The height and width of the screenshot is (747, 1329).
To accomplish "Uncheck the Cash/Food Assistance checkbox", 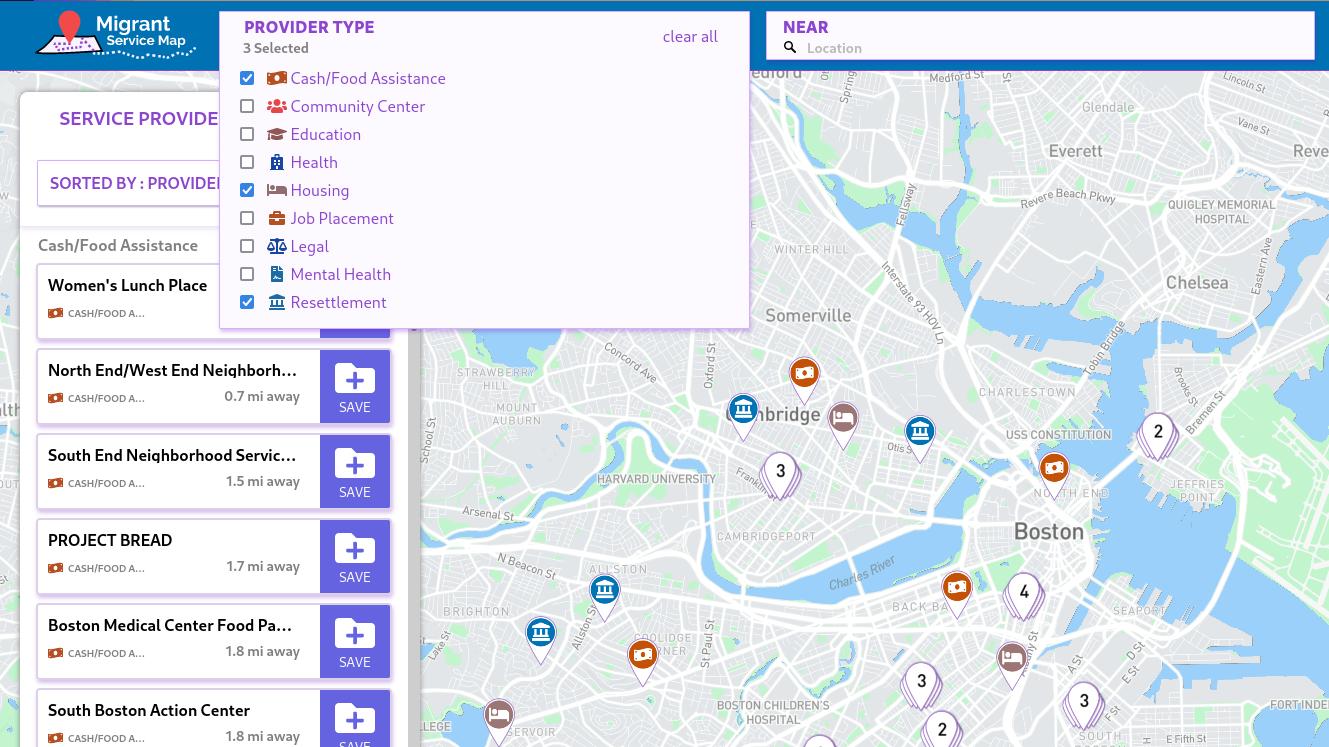I will [247, 78].
